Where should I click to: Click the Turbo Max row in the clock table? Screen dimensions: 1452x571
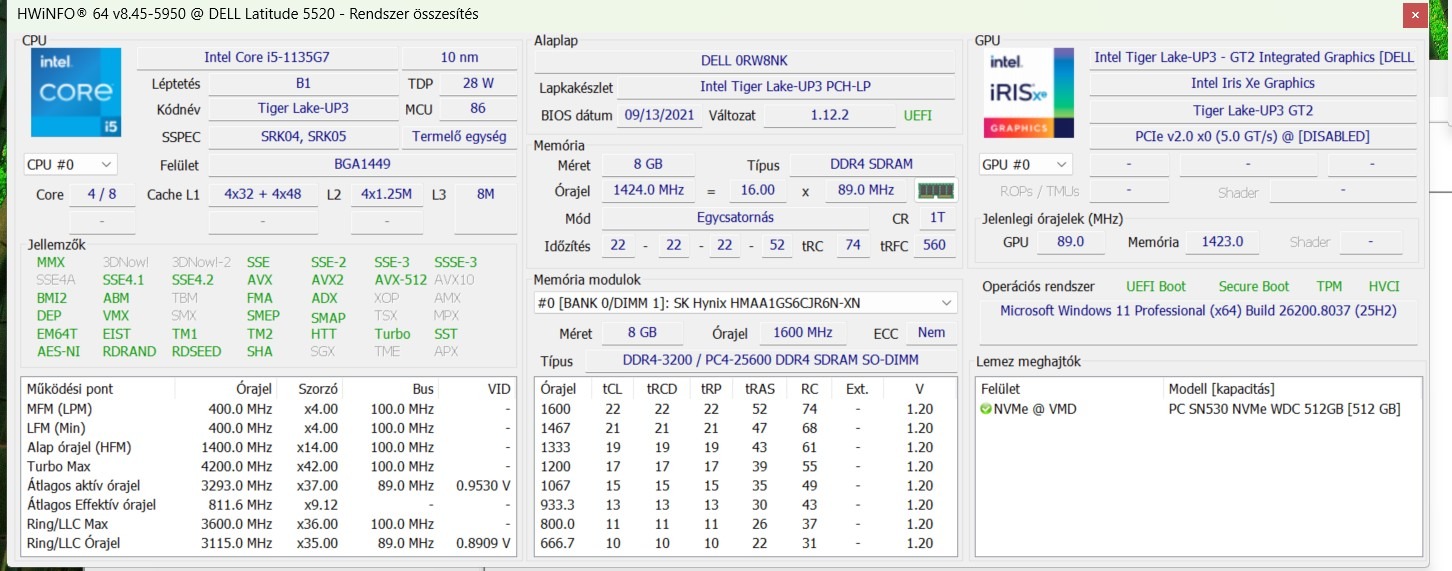coord(268,466)
